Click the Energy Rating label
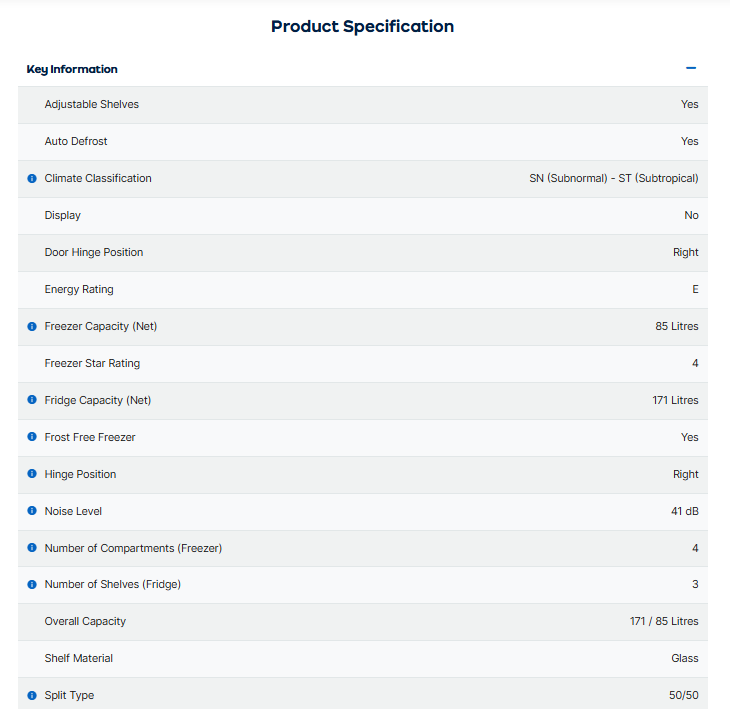730x709 pixels. tap(79, 290)
